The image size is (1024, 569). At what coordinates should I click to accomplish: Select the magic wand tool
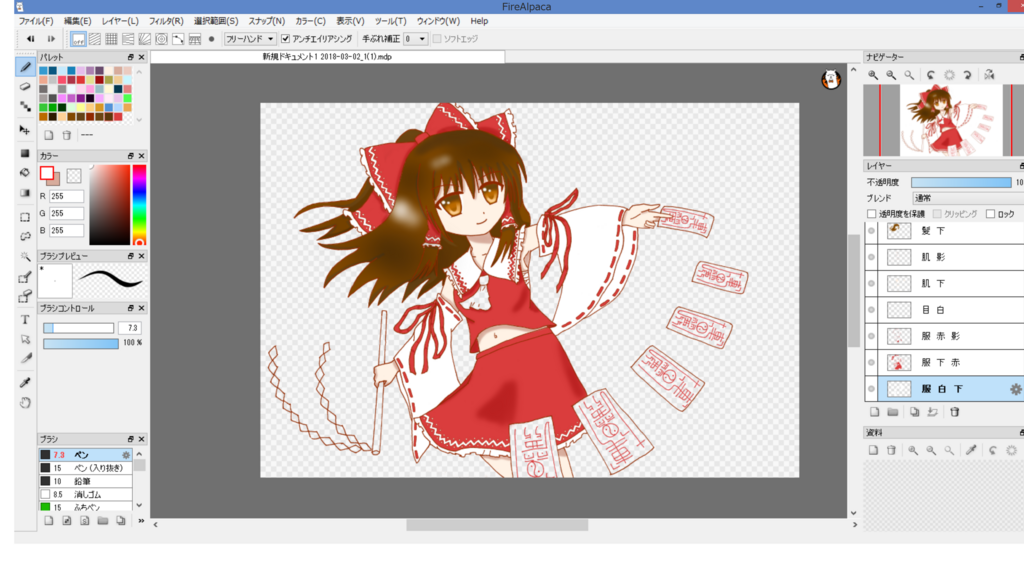coord(25,257)
